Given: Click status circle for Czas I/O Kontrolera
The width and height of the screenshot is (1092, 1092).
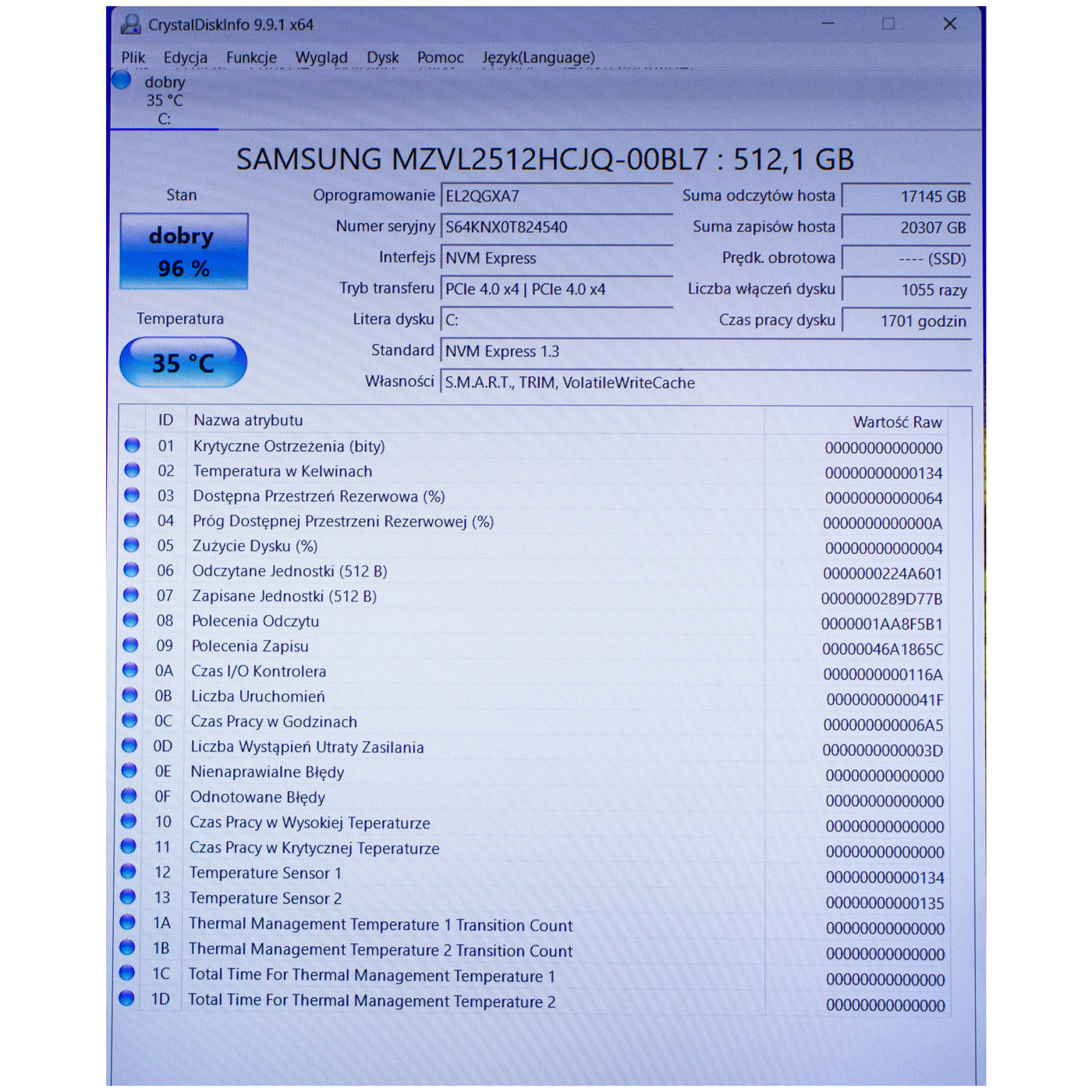Looking at the screenshot, I should pyautogui.click(x=130, y=670).
